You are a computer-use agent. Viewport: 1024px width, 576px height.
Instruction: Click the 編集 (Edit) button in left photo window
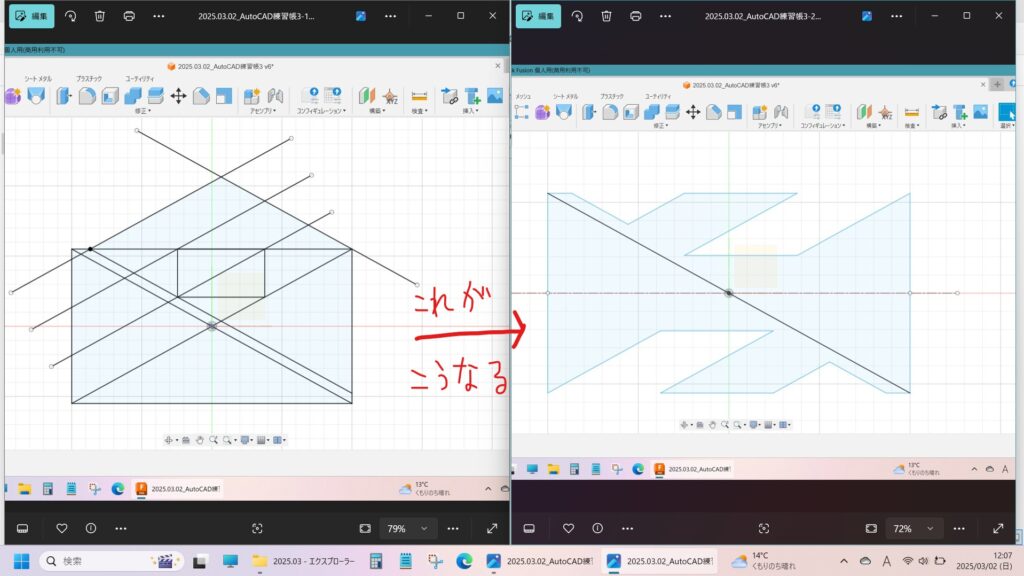pos(30,16)
